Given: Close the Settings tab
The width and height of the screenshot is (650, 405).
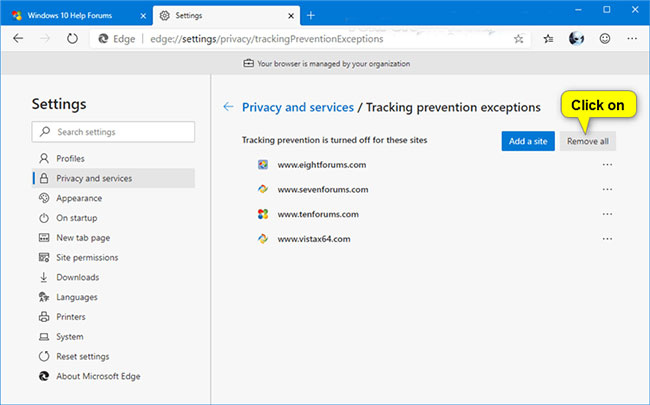Looking at the screenshot, I should [291, 16].
